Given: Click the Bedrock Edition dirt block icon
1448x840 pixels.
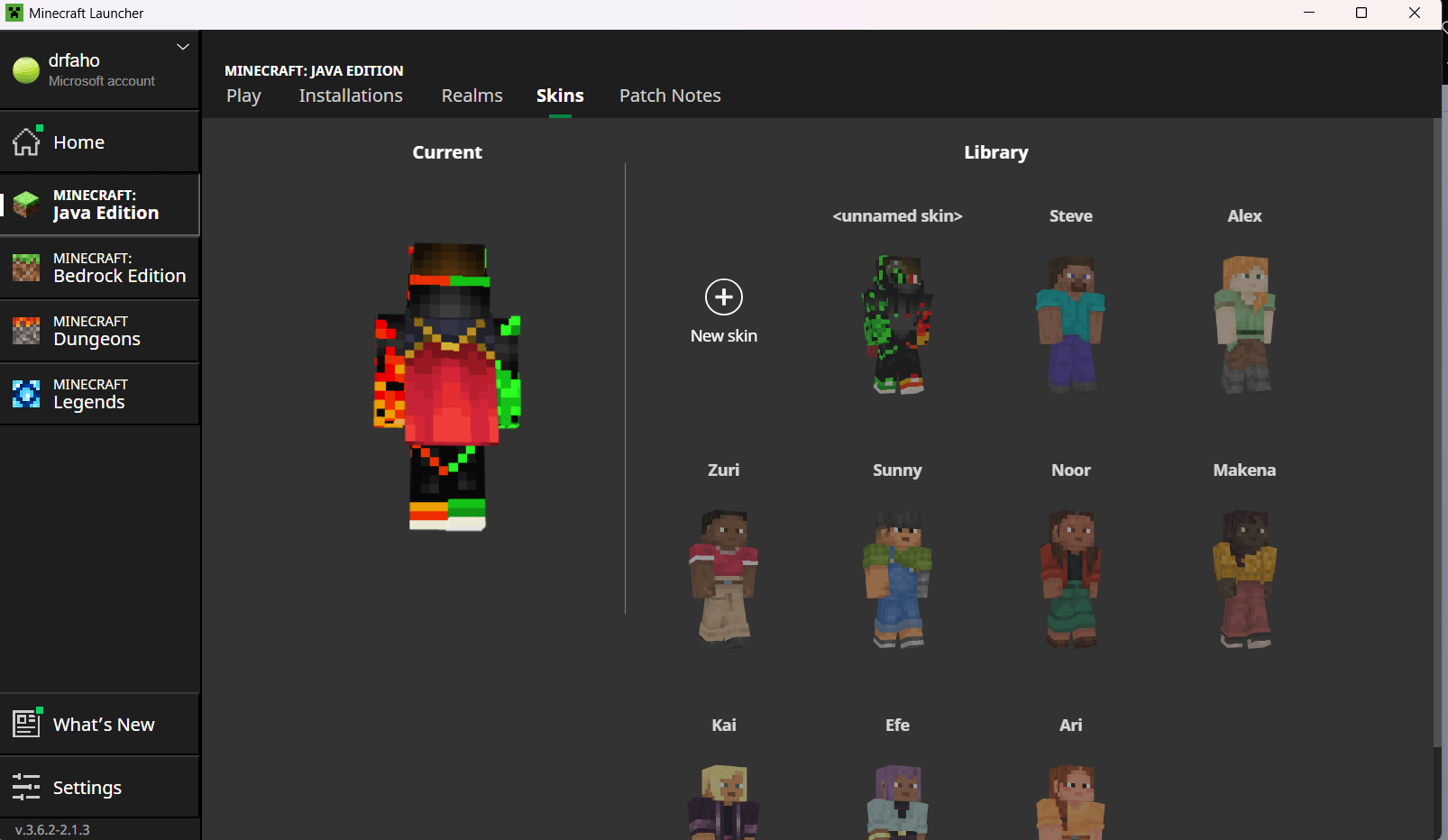Looking at the screenshot, I should point(26,268).
